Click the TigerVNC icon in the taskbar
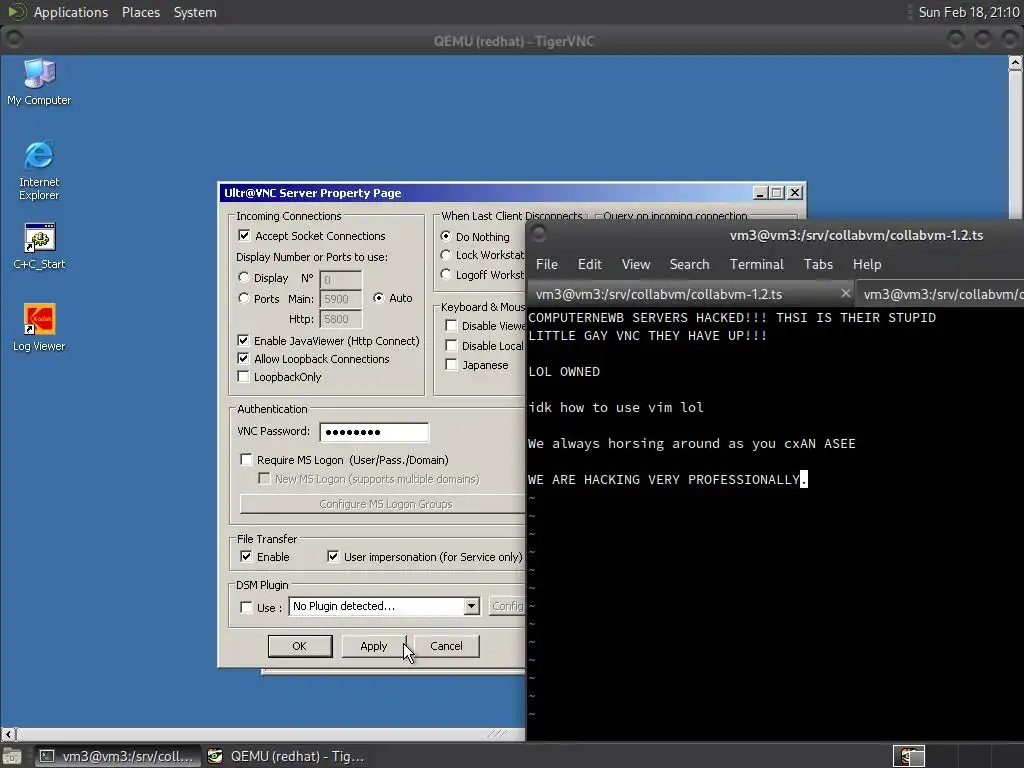The image size is (1024, 768). point(215,756)
